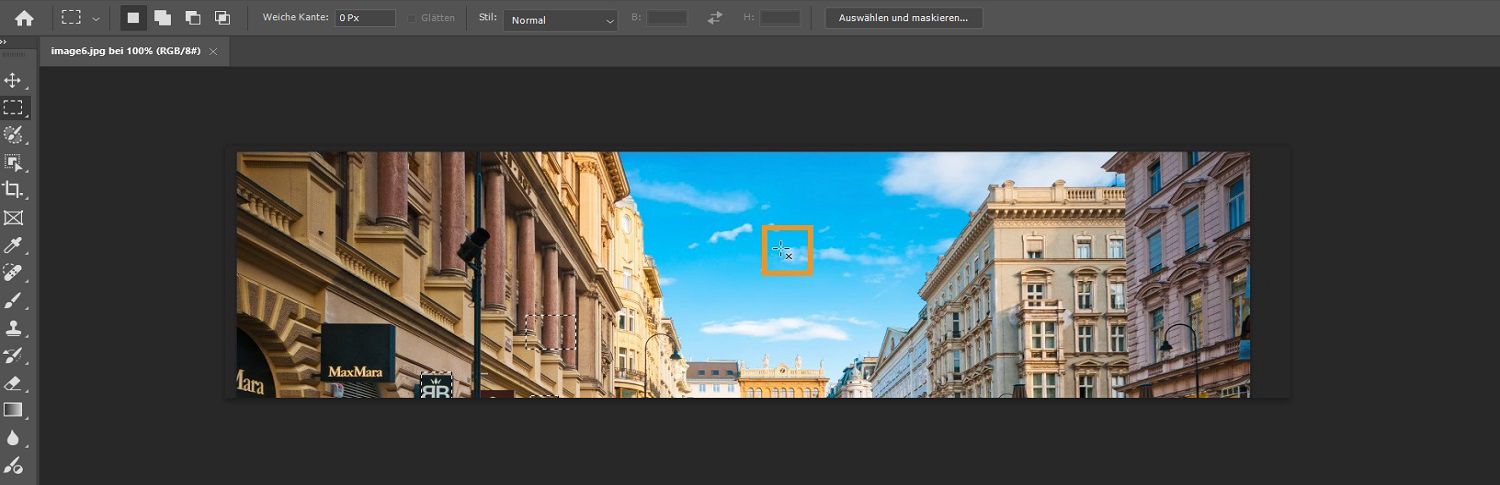The width and height of the screenshot is (1500, 485).
Task: Click the B width input field
Action: click(667, 18)
